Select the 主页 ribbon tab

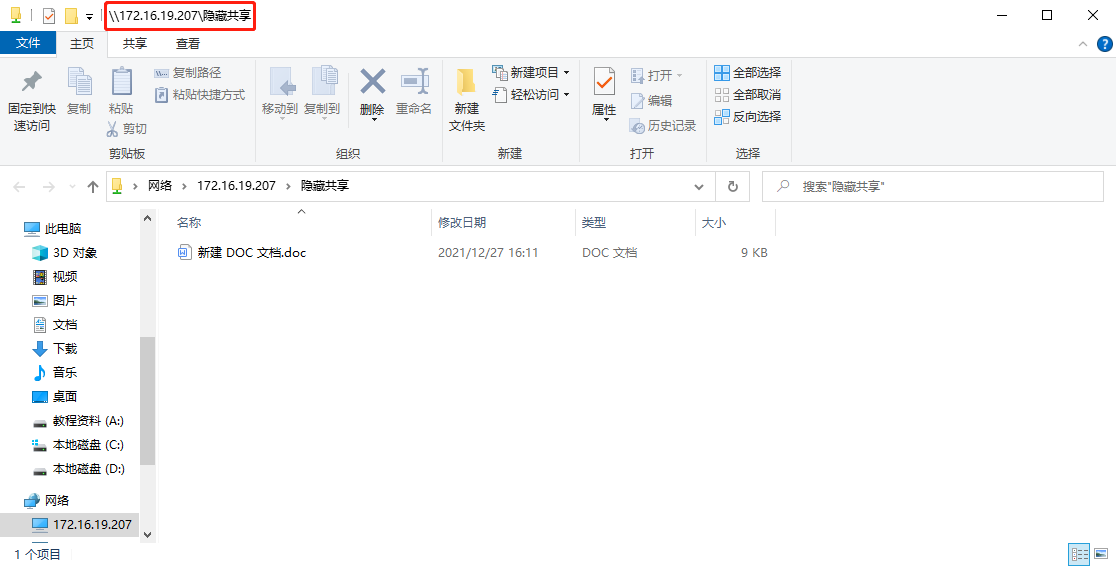[82, 43]
